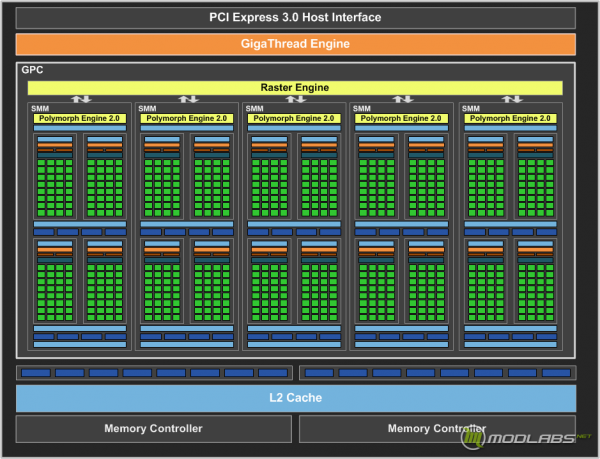600x459 pixels.
Task: Select the left Memory Controller block
Action: tap(153, 428)
